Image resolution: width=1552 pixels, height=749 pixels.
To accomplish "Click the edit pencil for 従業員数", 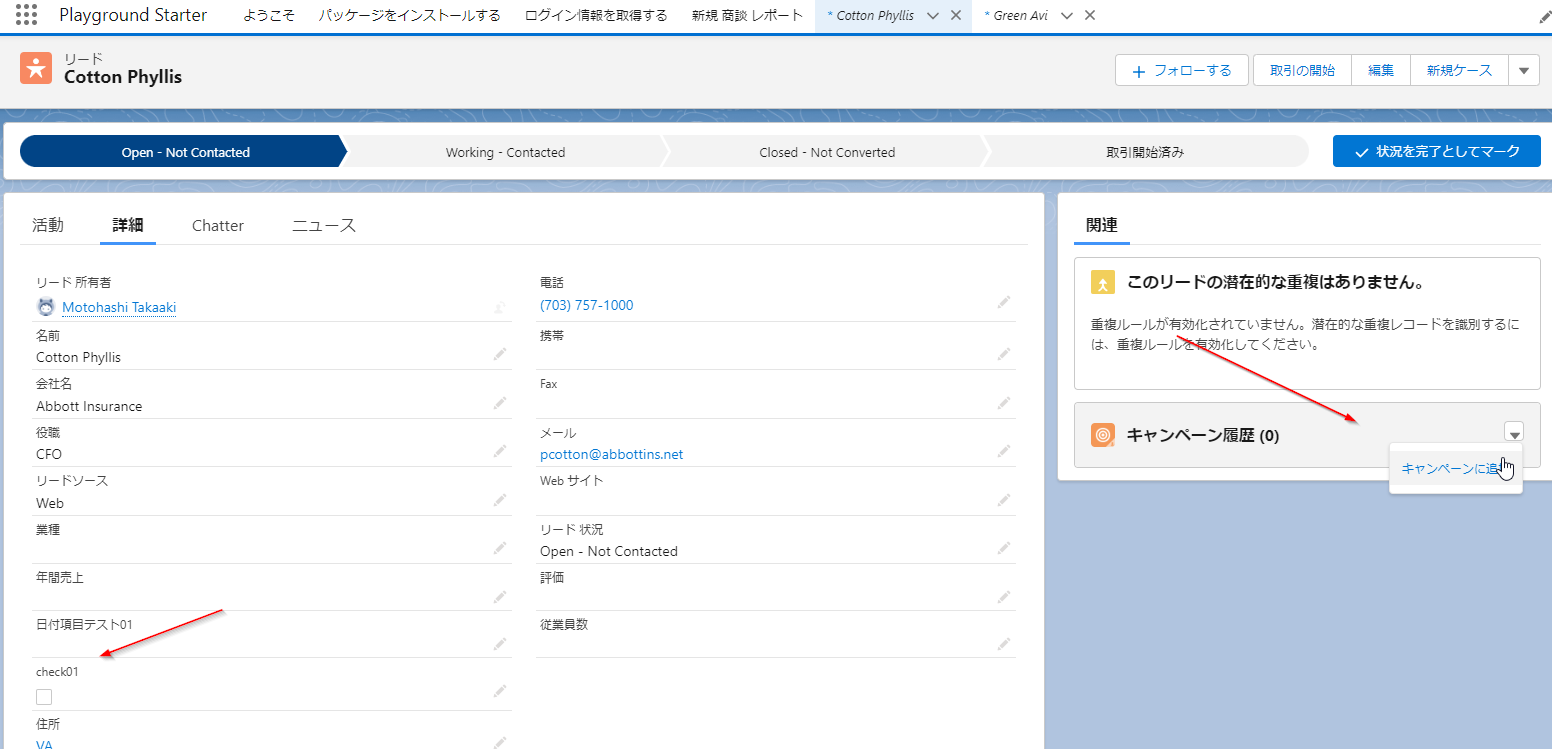I will click(1003, 643).
